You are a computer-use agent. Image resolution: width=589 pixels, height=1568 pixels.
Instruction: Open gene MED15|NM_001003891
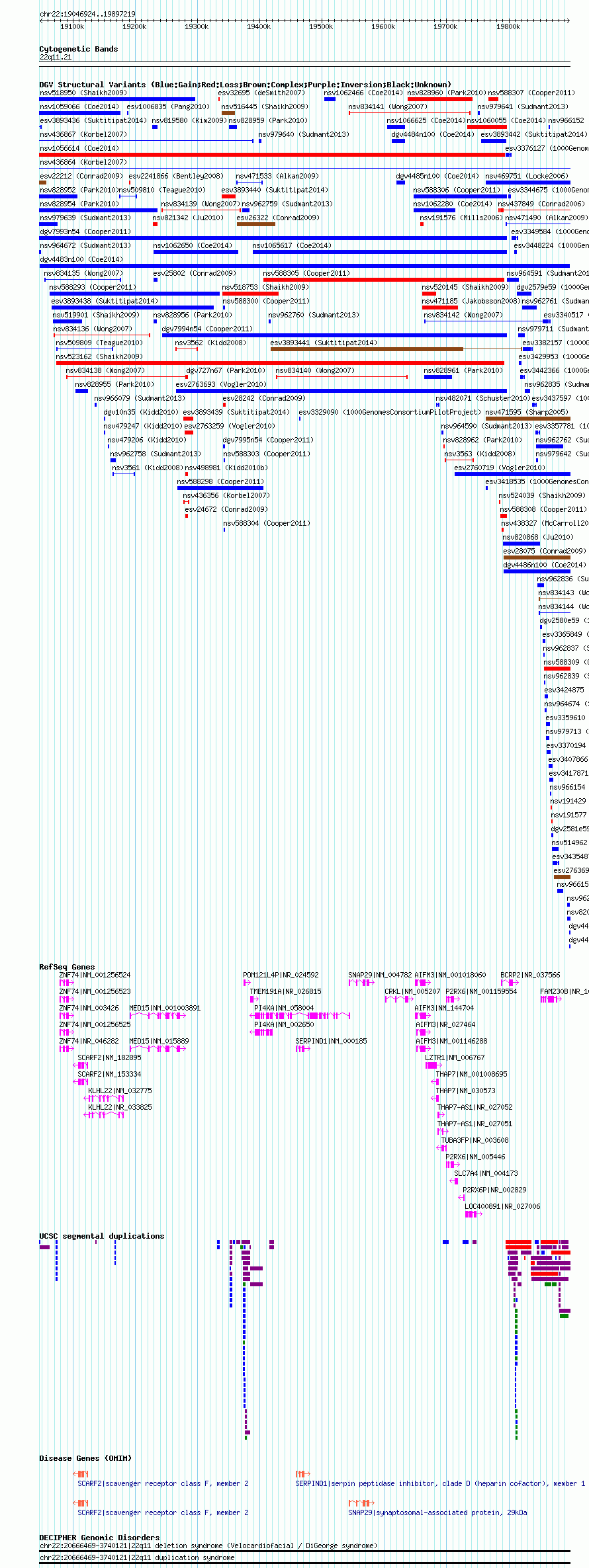tap(158, 1016)
